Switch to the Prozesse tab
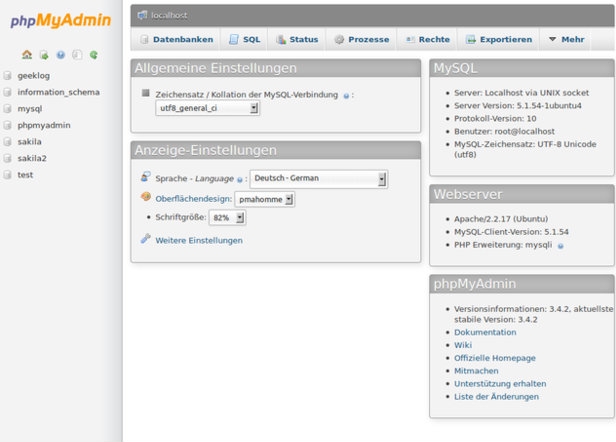The width and height of the screenshot is (616, 442). [361, 39]
